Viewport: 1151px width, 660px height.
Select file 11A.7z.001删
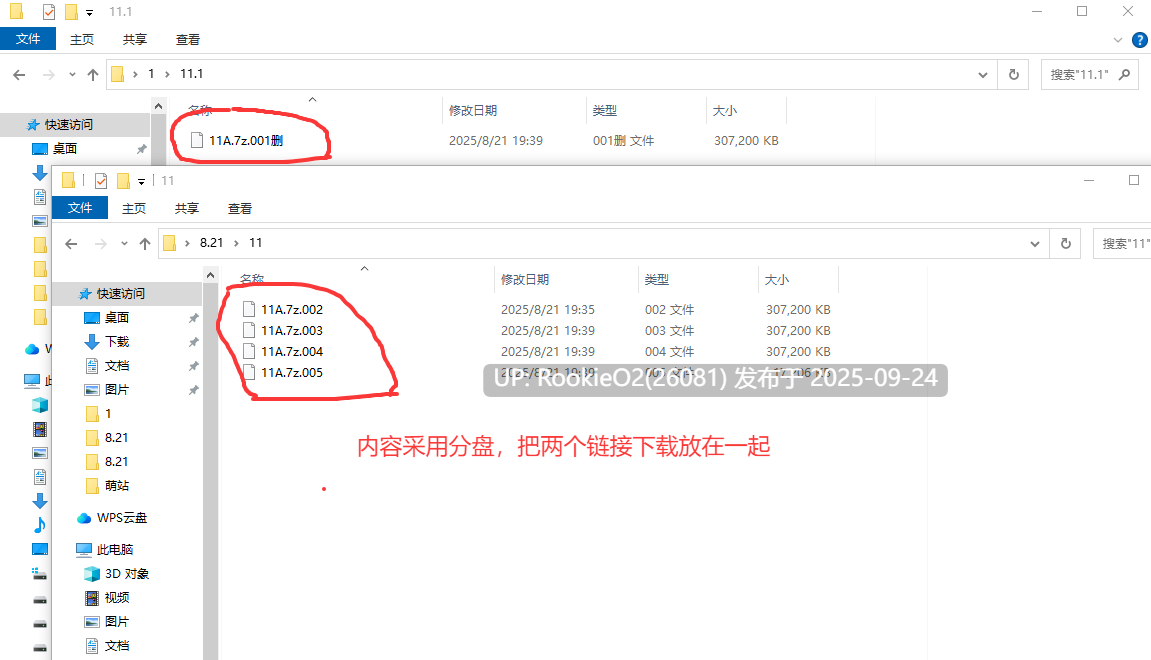[246, 140]
